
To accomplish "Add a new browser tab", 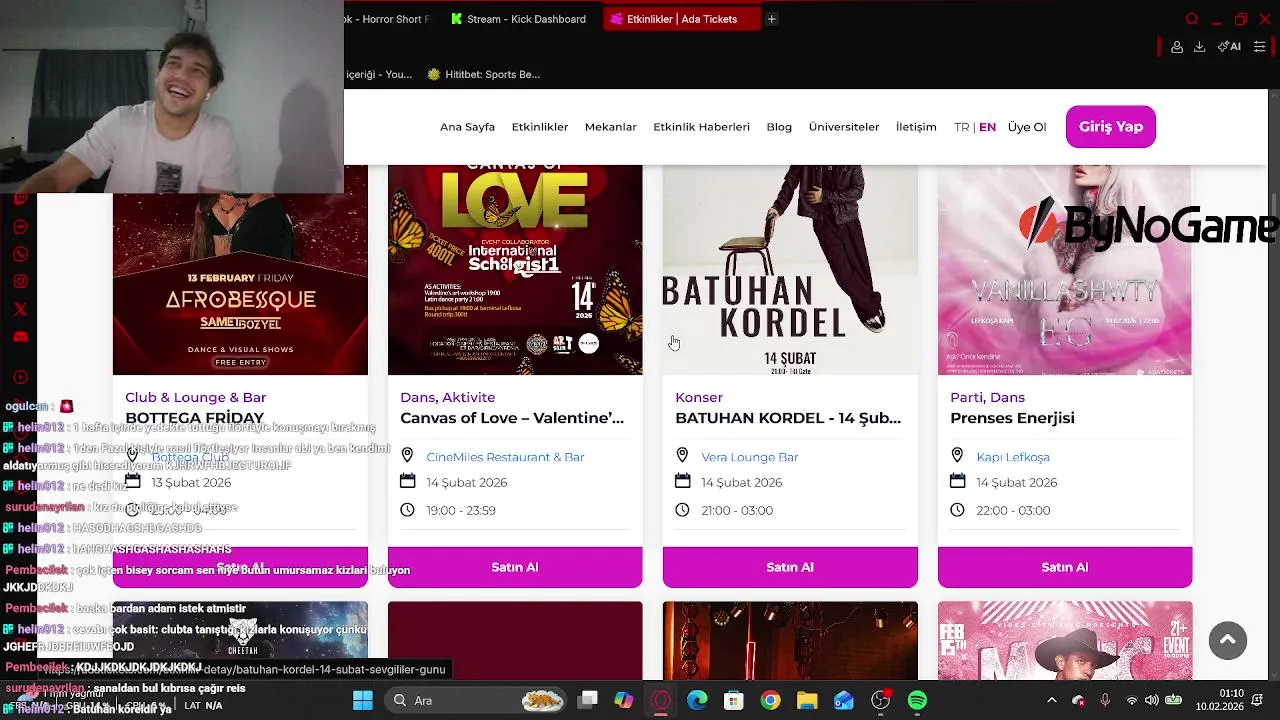I will [x=771, y=19].
